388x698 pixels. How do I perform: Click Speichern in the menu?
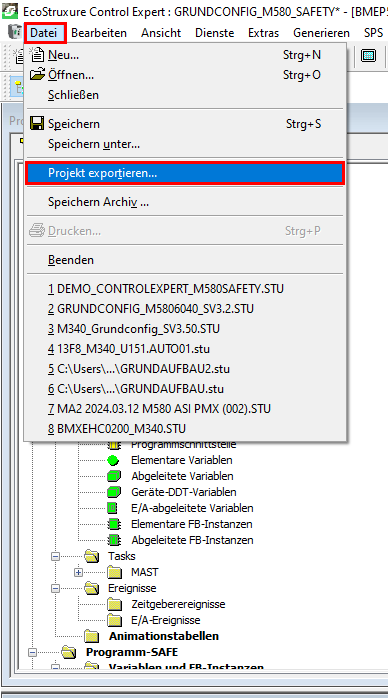(x=185, y=124)
